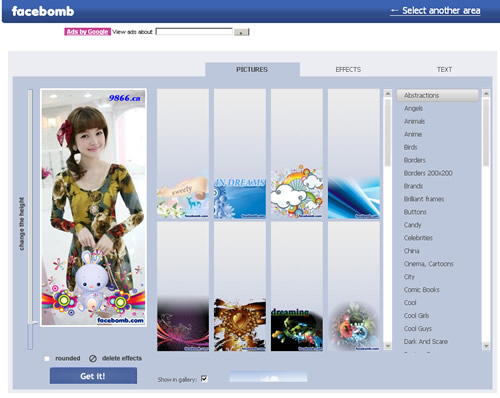The width and height of the screenshot is (500, 398).
Task: Select the Birds category
Action: point(410,147)
